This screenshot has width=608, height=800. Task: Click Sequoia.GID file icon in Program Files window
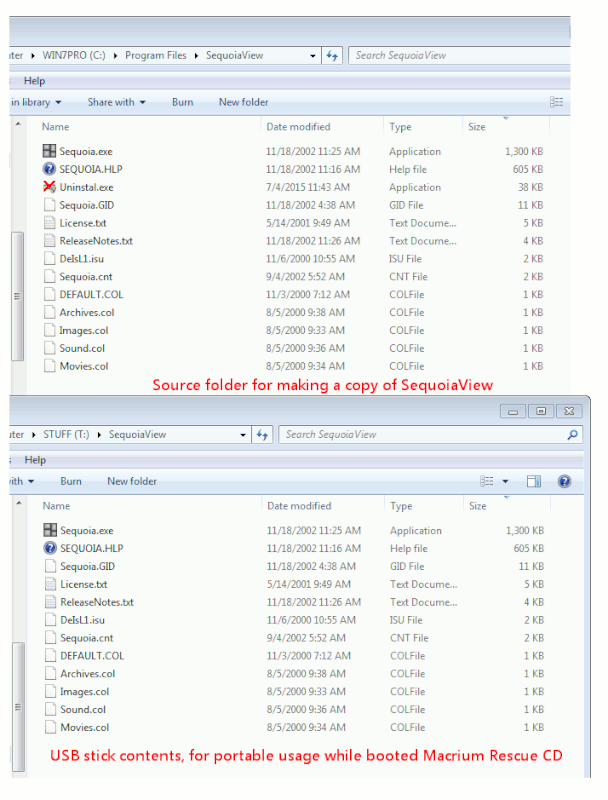click(x=49, y=205)
